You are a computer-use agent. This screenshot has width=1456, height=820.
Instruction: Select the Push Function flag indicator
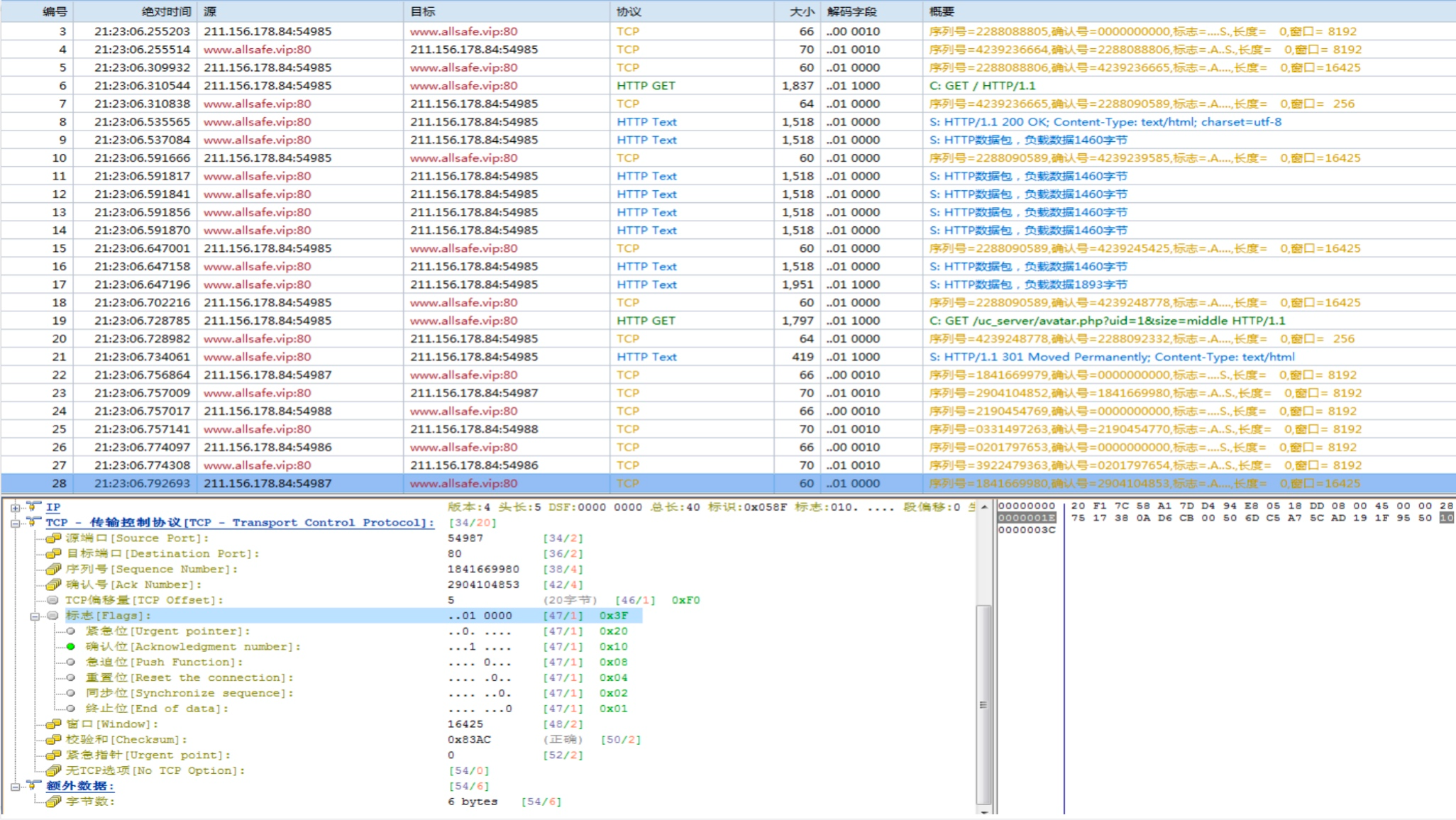tap(71, 663)
